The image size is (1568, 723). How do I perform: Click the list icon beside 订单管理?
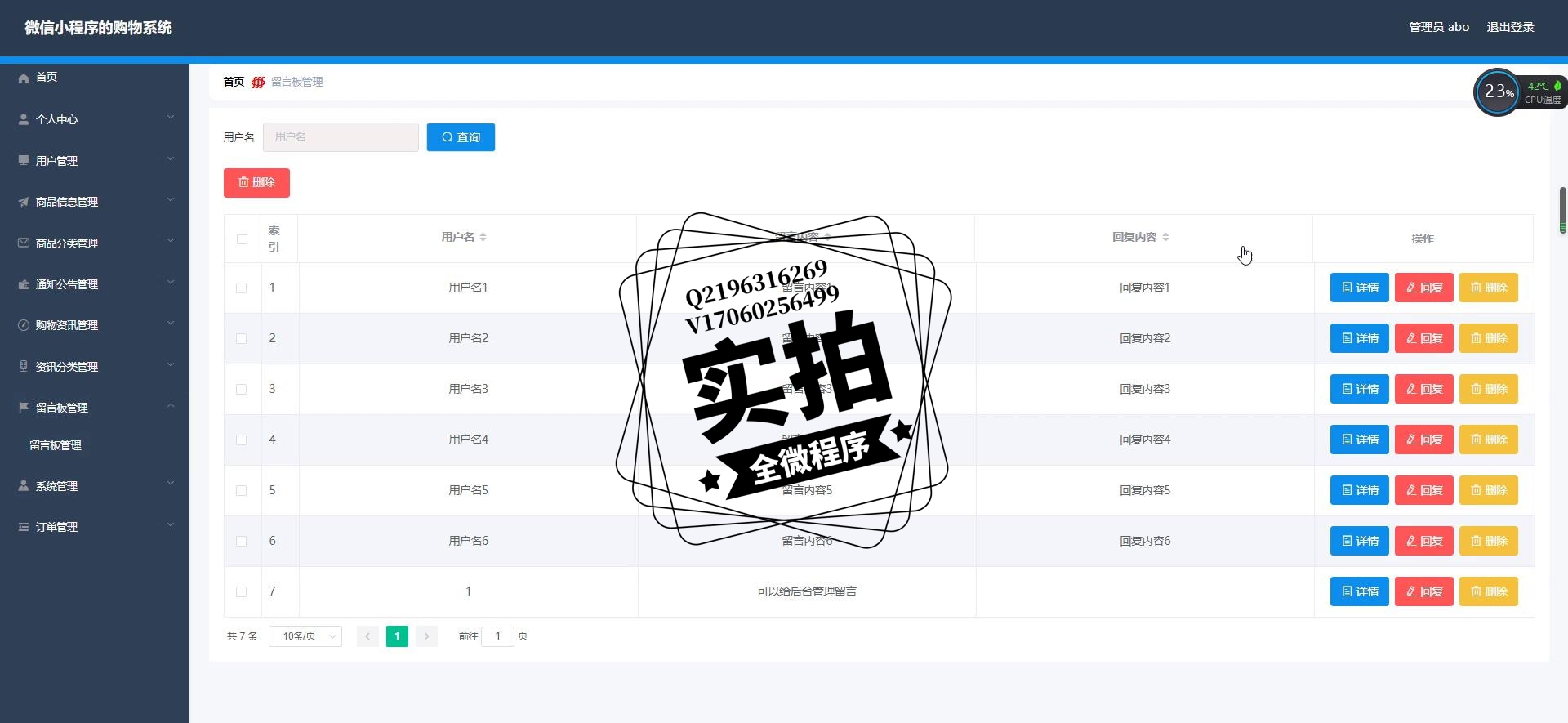[24, 527]
